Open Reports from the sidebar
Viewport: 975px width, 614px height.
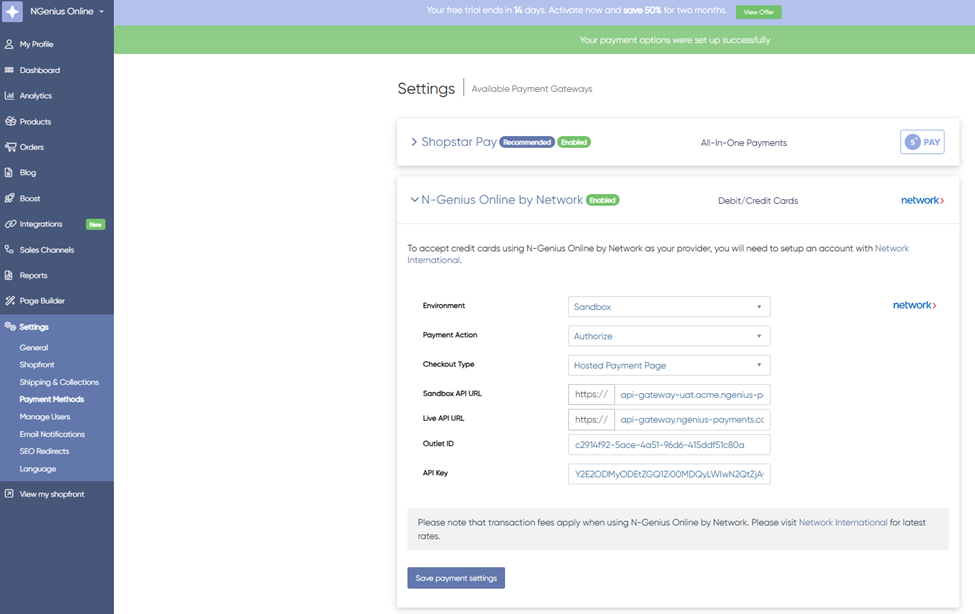pyautogui.click(x=33, y=275)
